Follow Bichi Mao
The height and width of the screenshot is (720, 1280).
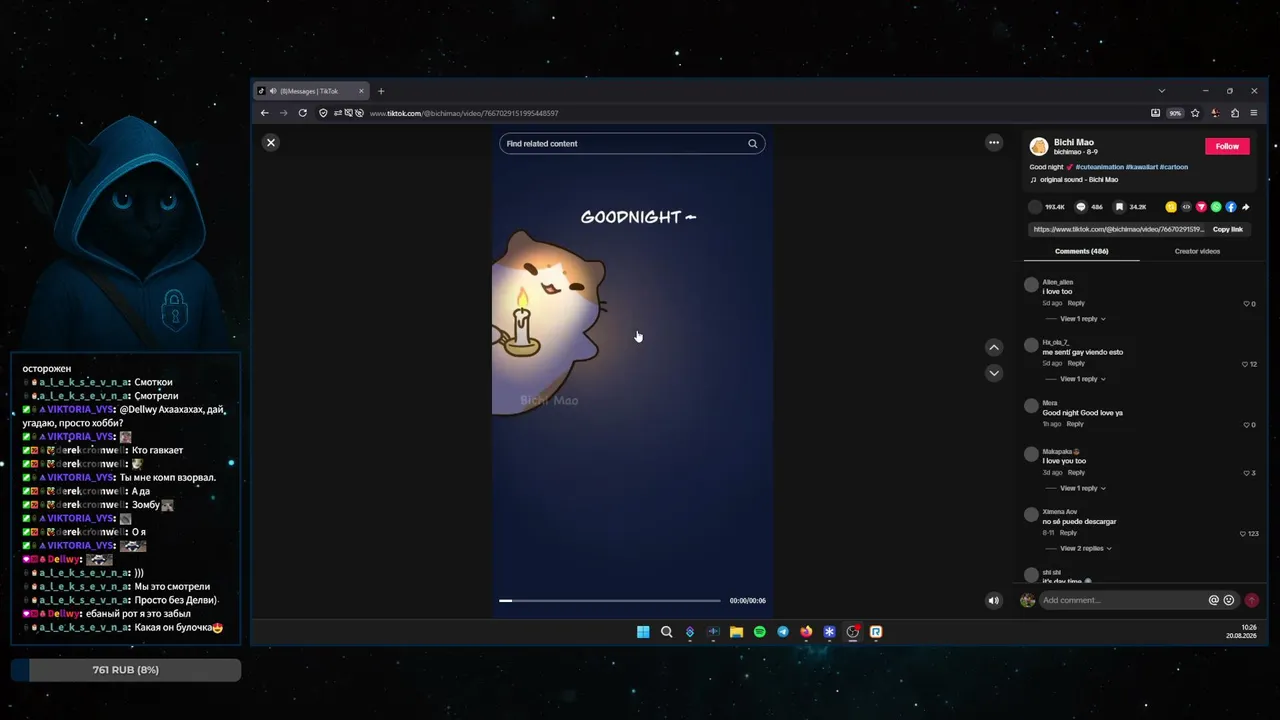pyautogui.click(x=1227, y=146)
